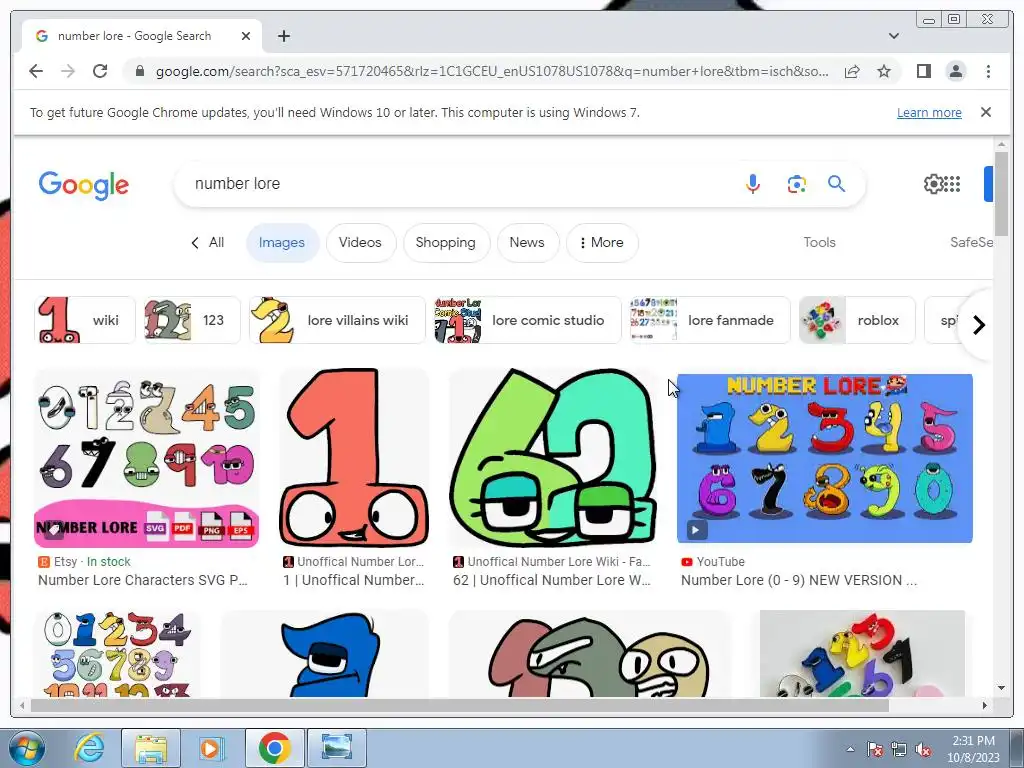The image size is (1024, 768).
Task: Select the 'wiki' suggestion chip
Action: (85, 320)
